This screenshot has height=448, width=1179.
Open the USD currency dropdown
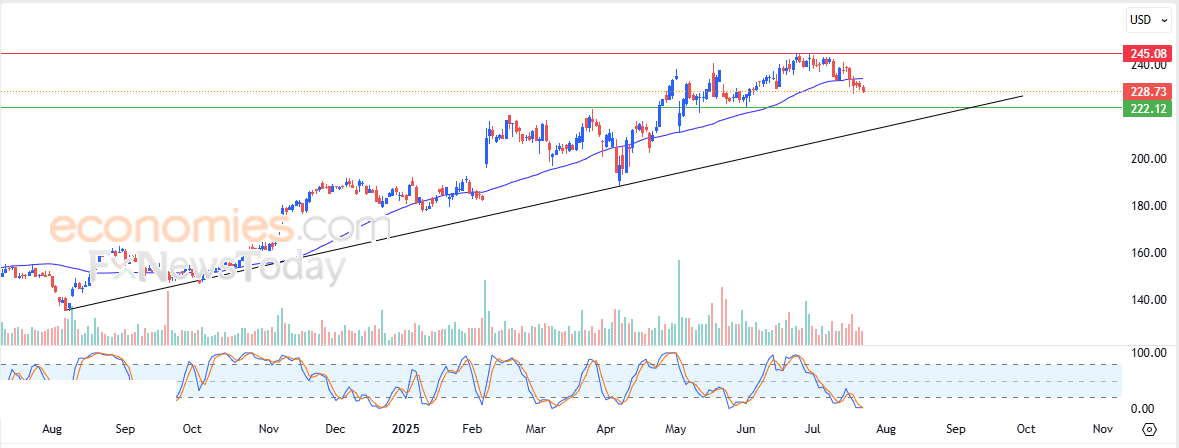tap(1150, 20)
